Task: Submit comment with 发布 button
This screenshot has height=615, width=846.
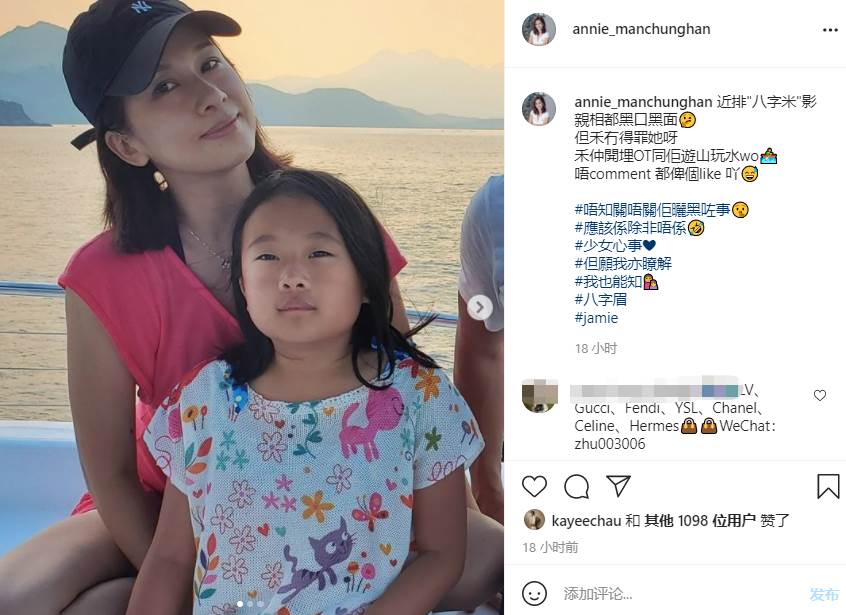Action: (824, 594)
